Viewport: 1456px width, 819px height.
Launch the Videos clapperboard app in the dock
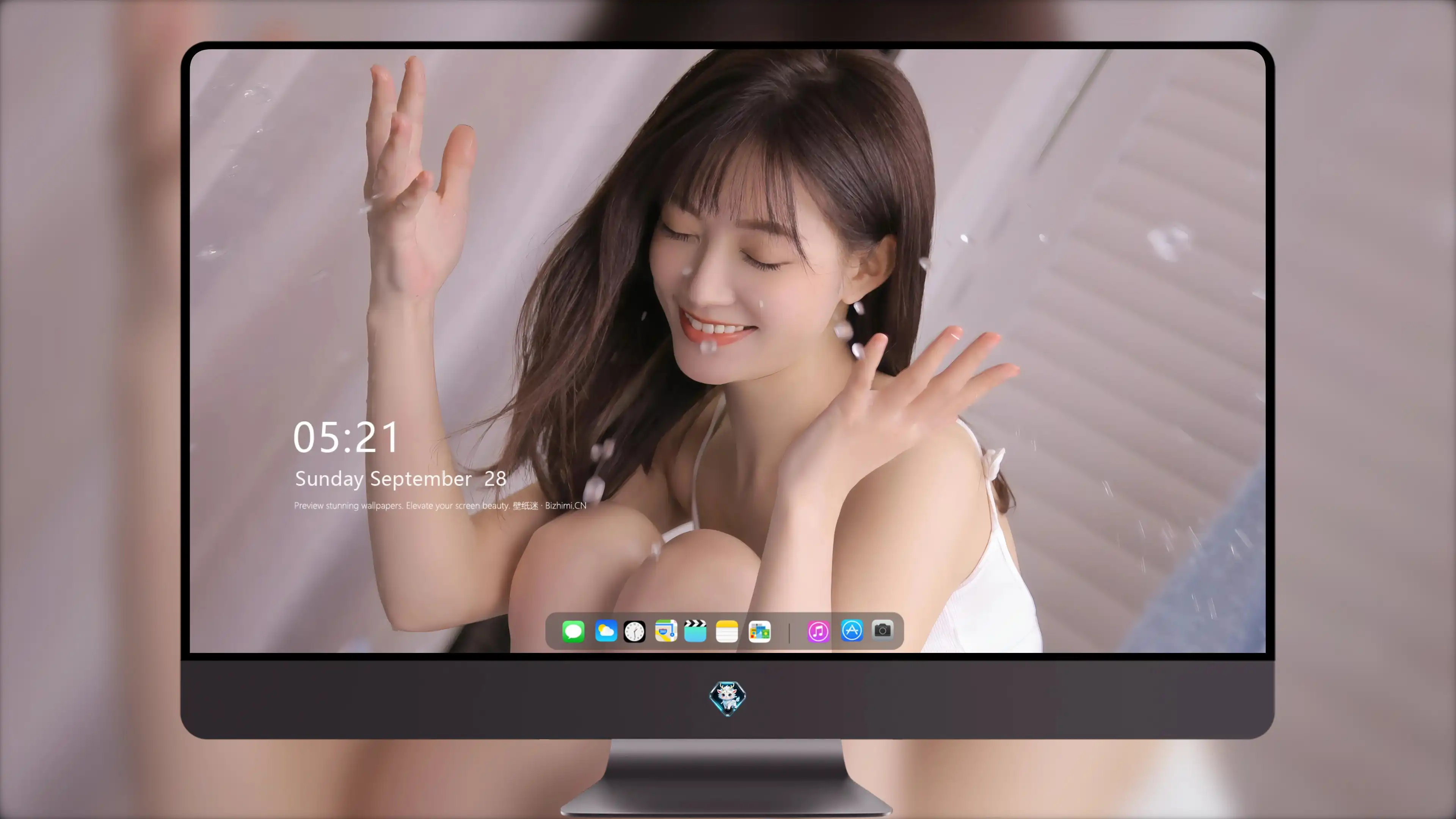point(695,631)
